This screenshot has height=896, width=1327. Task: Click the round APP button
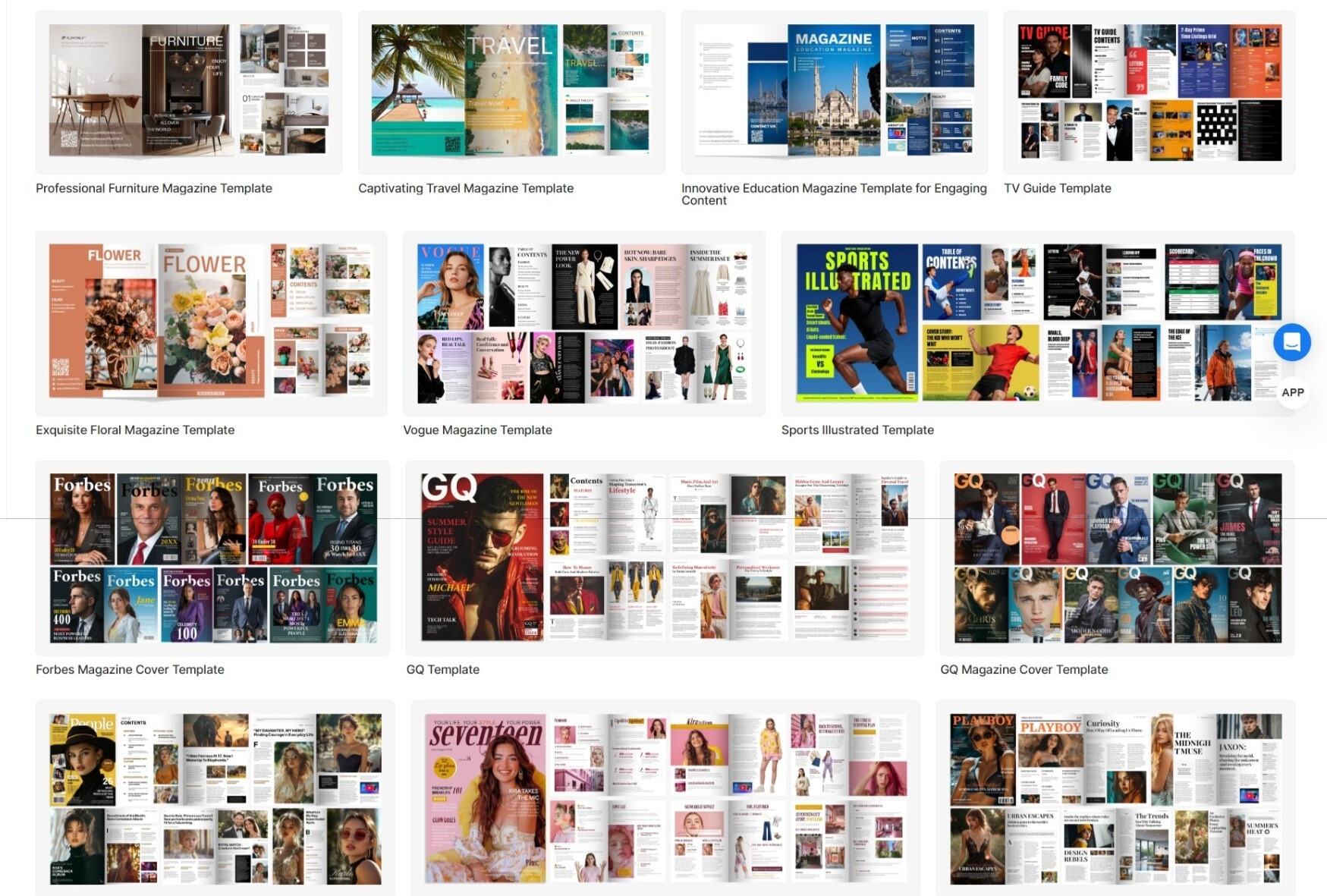pos(1292,392)
